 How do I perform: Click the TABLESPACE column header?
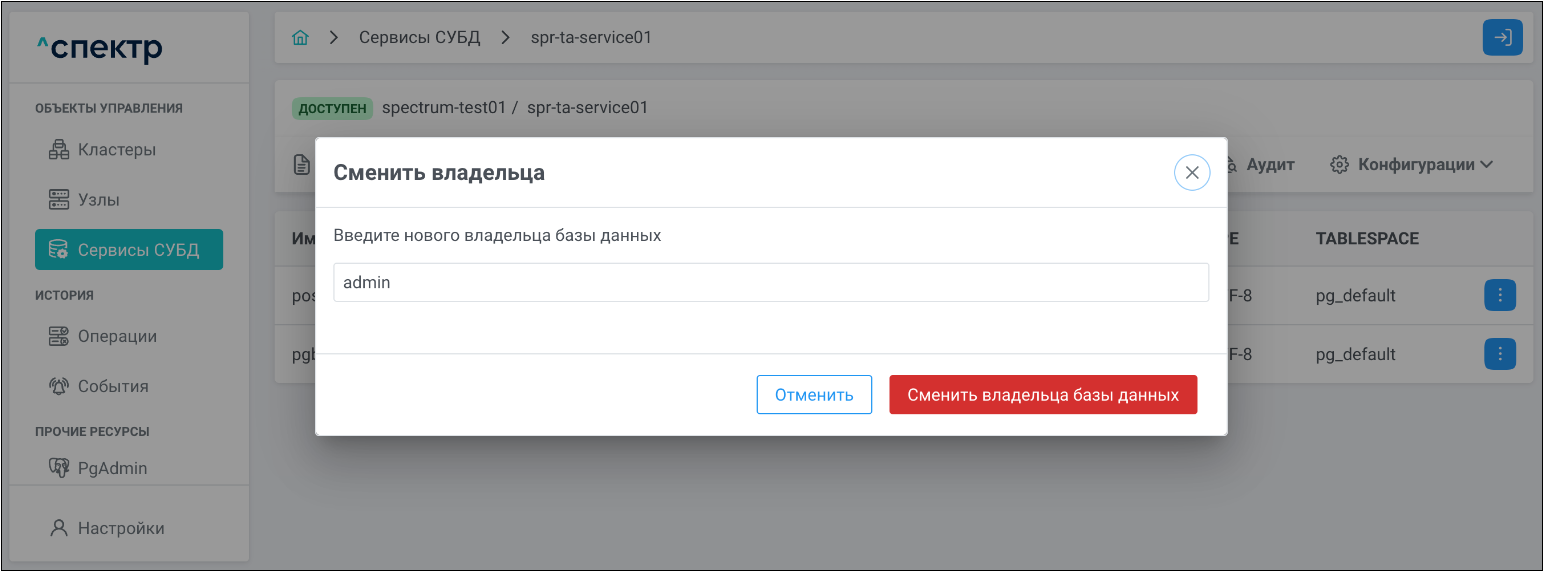(1367, 239)
